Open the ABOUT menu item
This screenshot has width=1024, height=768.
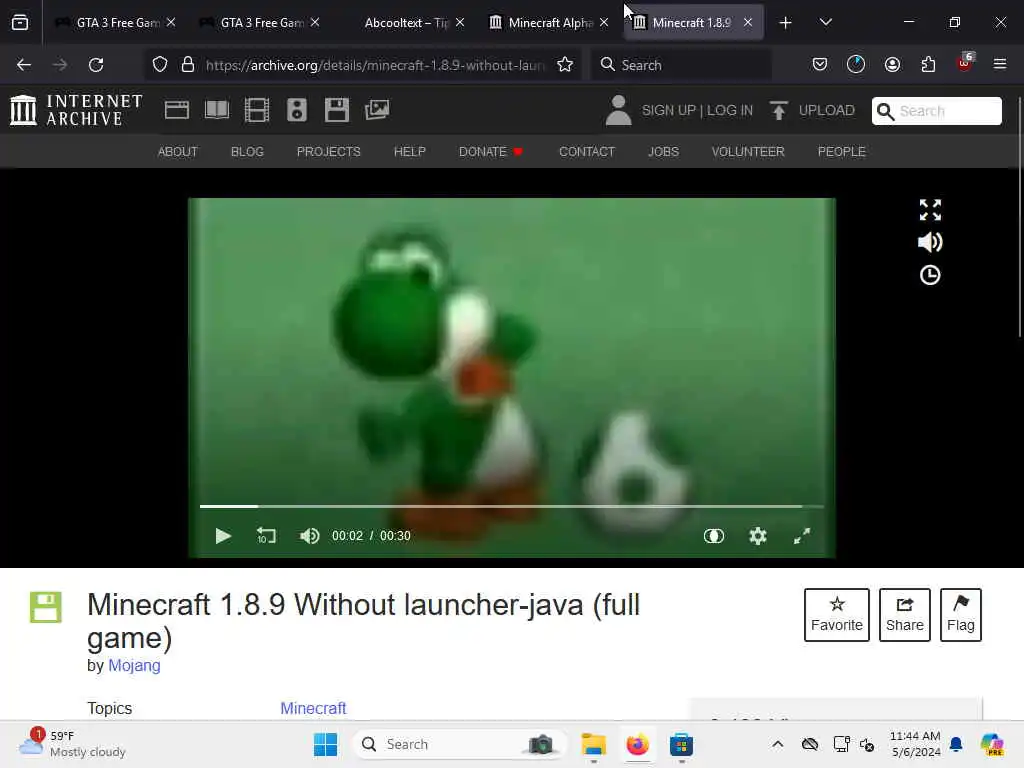[178, 152]
